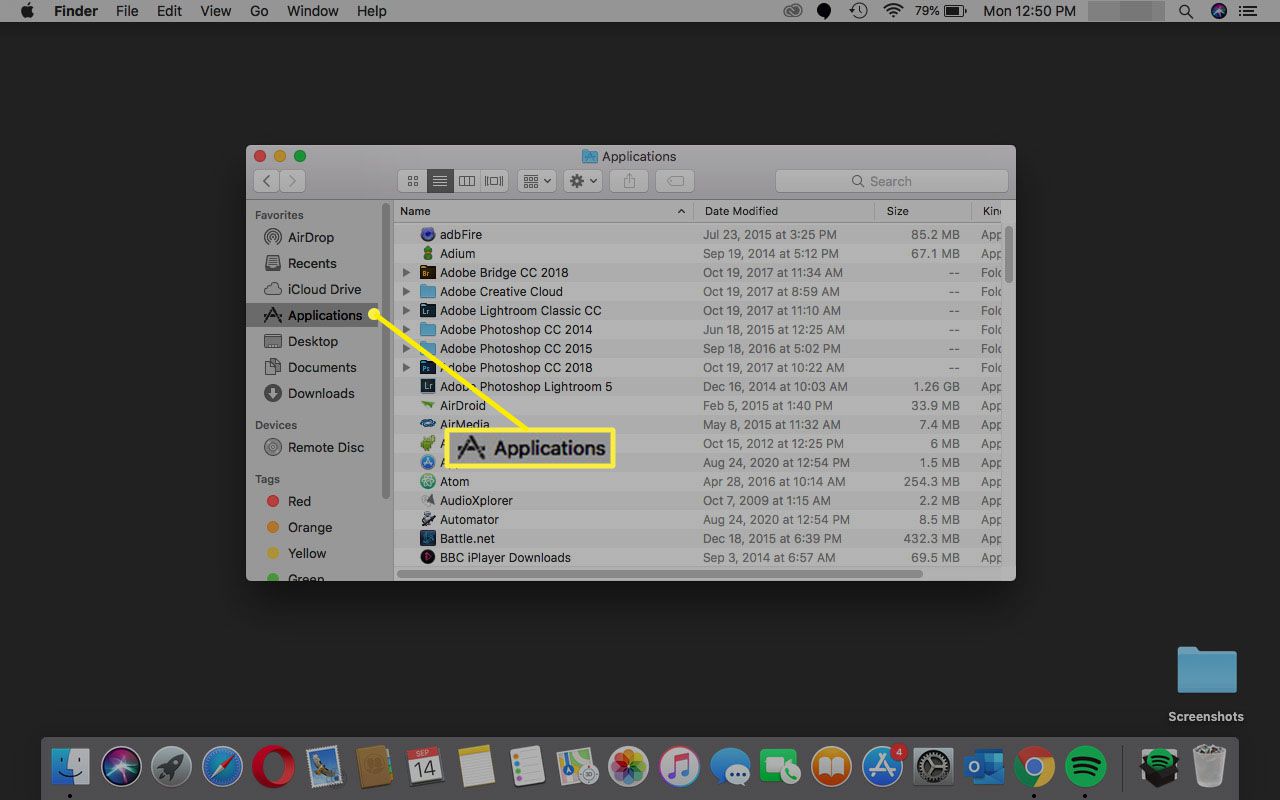Click the Time Machine menu bar icon
The height and width of the screenshot is (800, 1280).
(858, 11)
